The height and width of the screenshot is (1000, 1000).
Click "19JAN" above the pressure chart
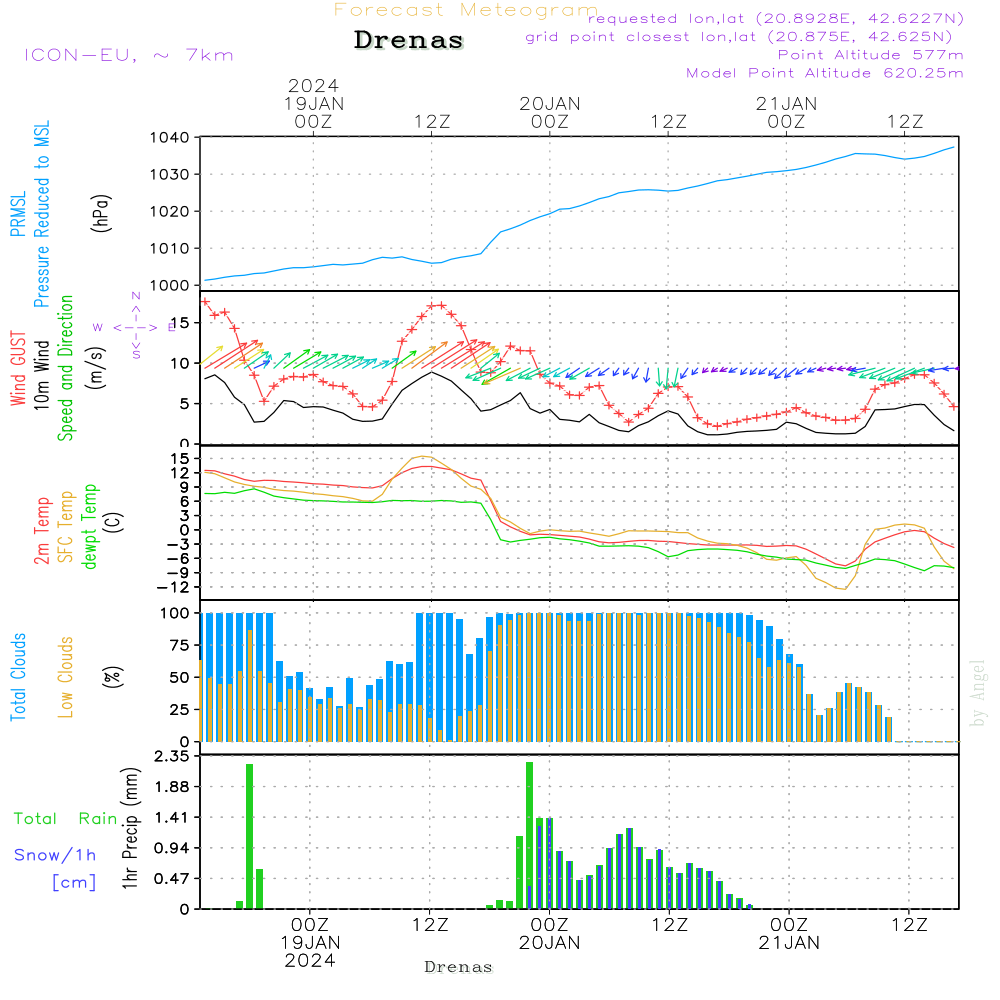click(x=314, y=104)
